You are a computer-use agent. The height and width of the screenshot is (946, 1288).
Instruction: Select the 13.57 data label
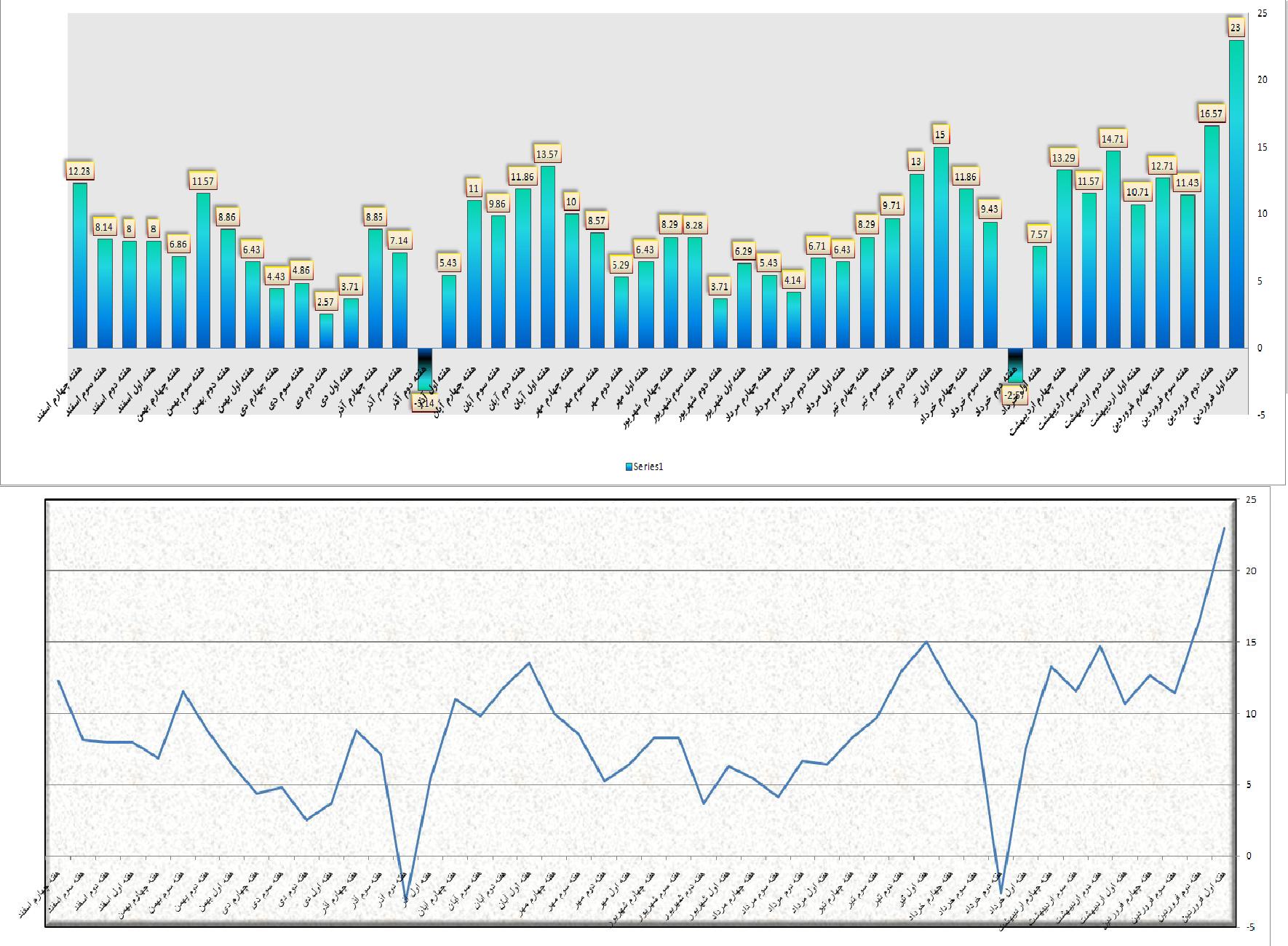point(546,154)
